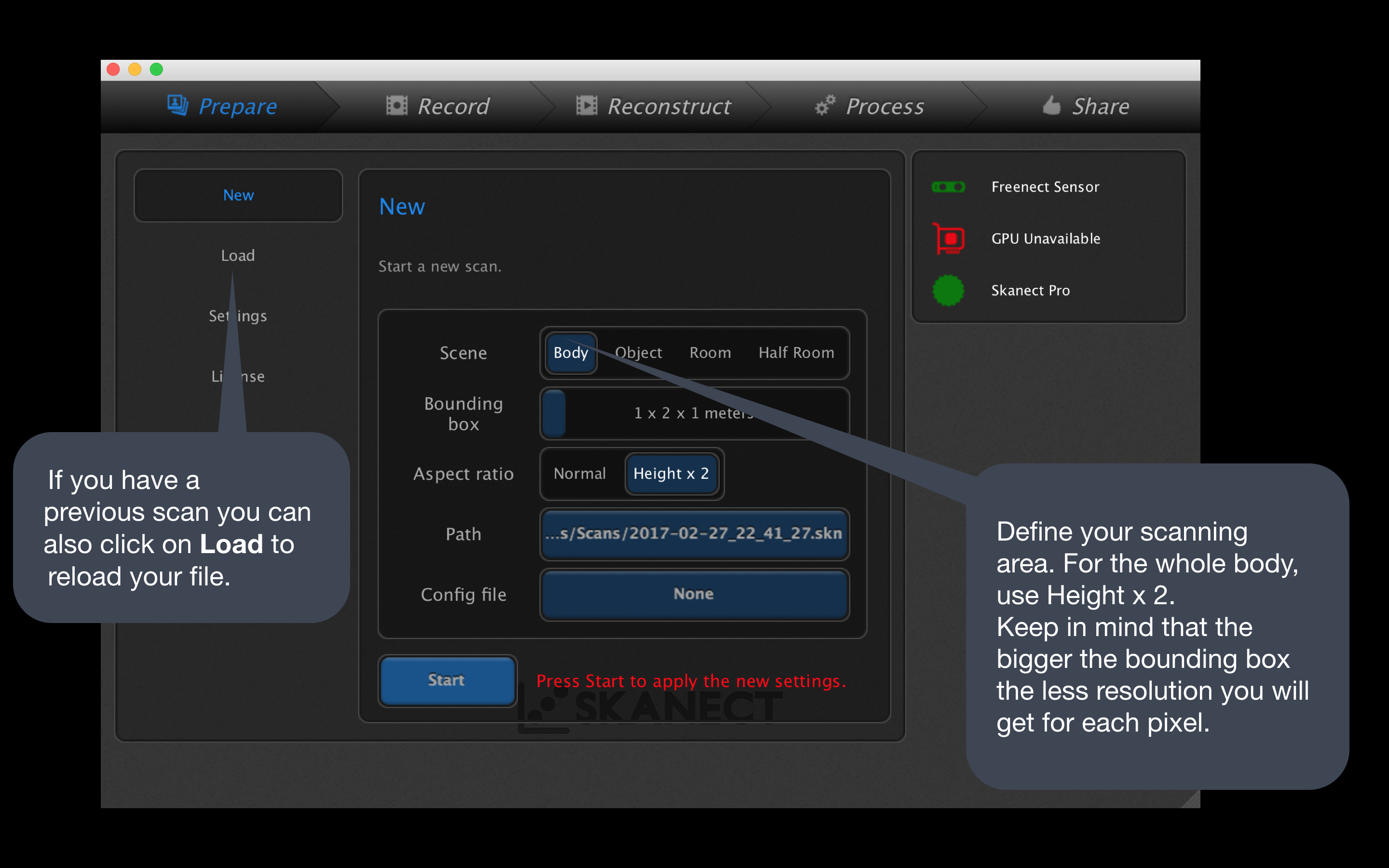This screenshot has height=868, width=1389.
Task: Go to the Process tab
Action: tap(870, 107)
